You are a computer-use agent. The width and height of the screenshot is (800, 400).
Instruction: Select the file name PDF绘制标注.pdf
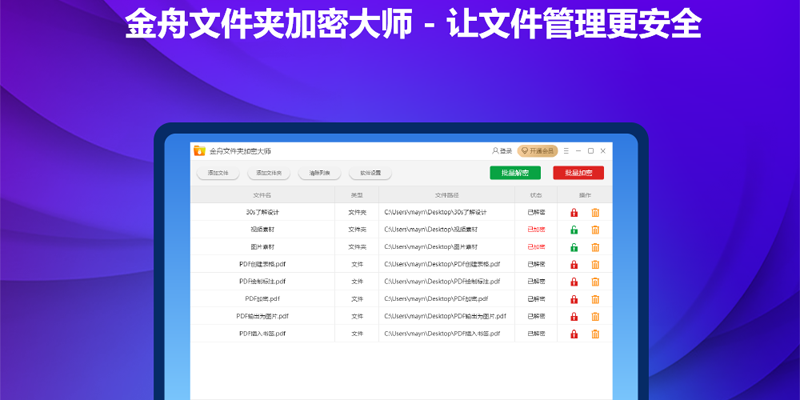coord(262,282)
